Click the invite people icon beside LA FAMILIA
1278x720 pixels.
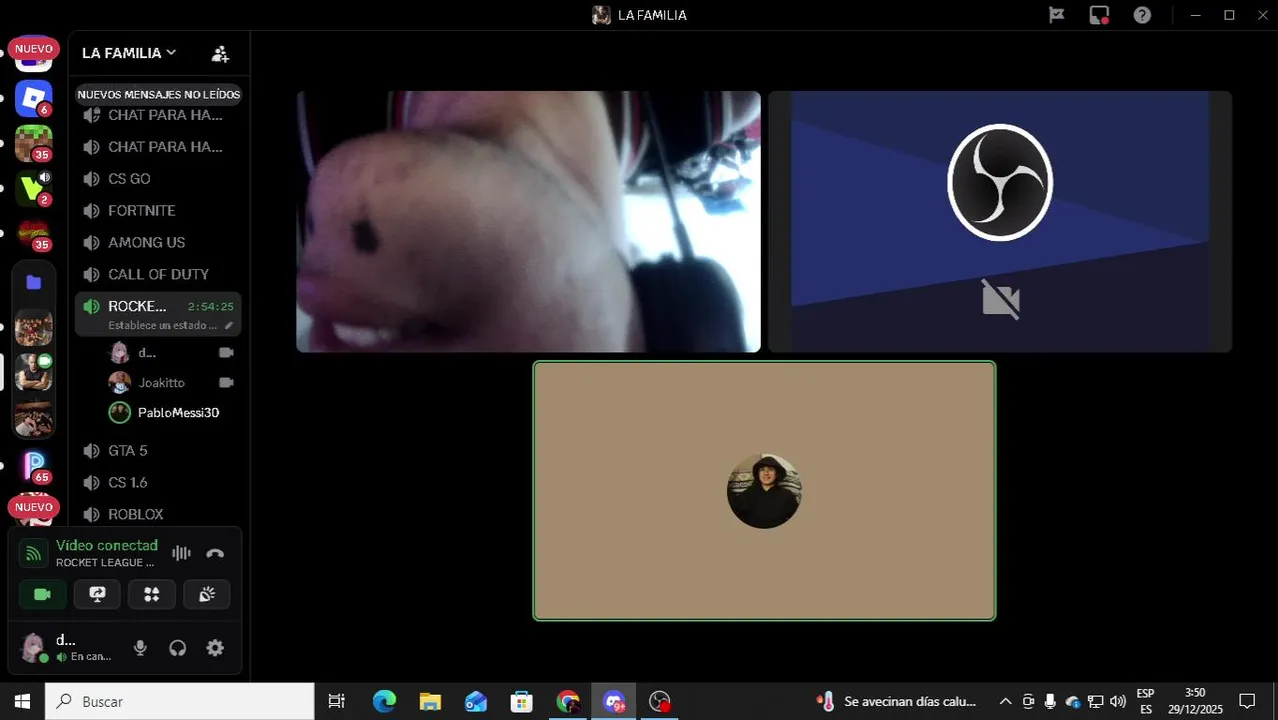[220, 54]
